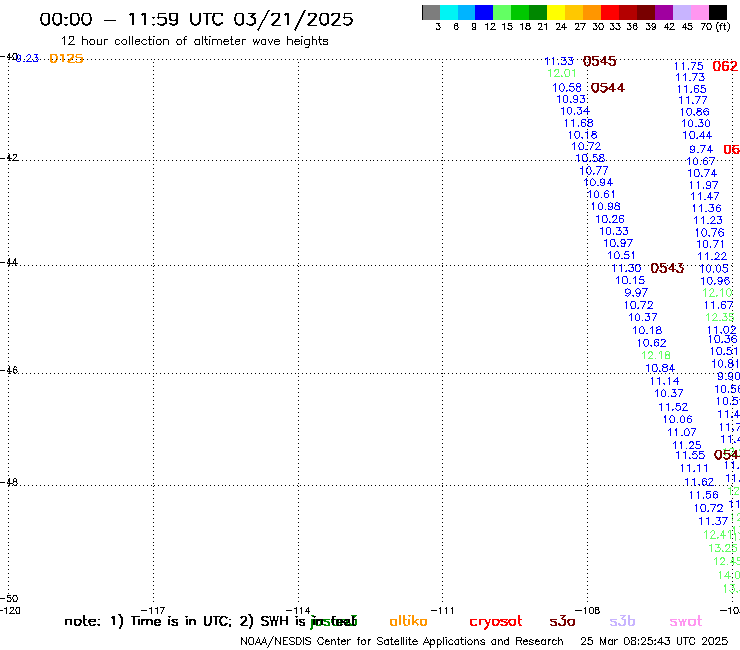Viewport: 740px width, 650px height.
Task: Select the wave height value 11.07
Action: (681, 432)
